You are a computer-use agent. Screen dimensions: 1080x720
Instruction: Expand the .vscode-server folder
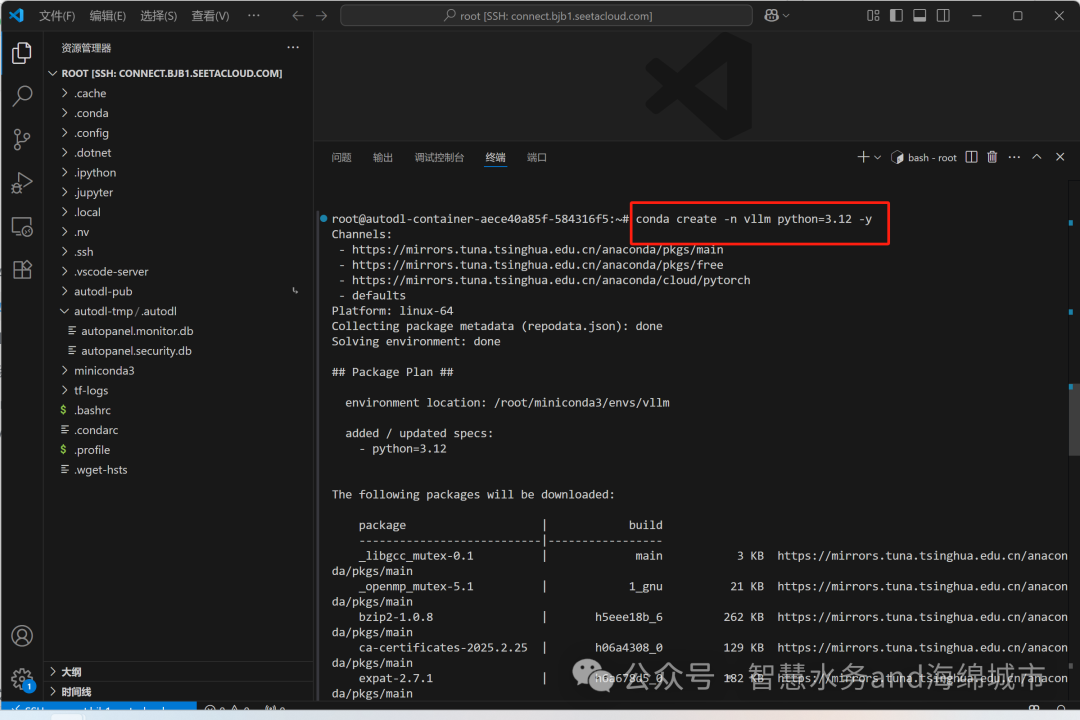tap(177, 271)
